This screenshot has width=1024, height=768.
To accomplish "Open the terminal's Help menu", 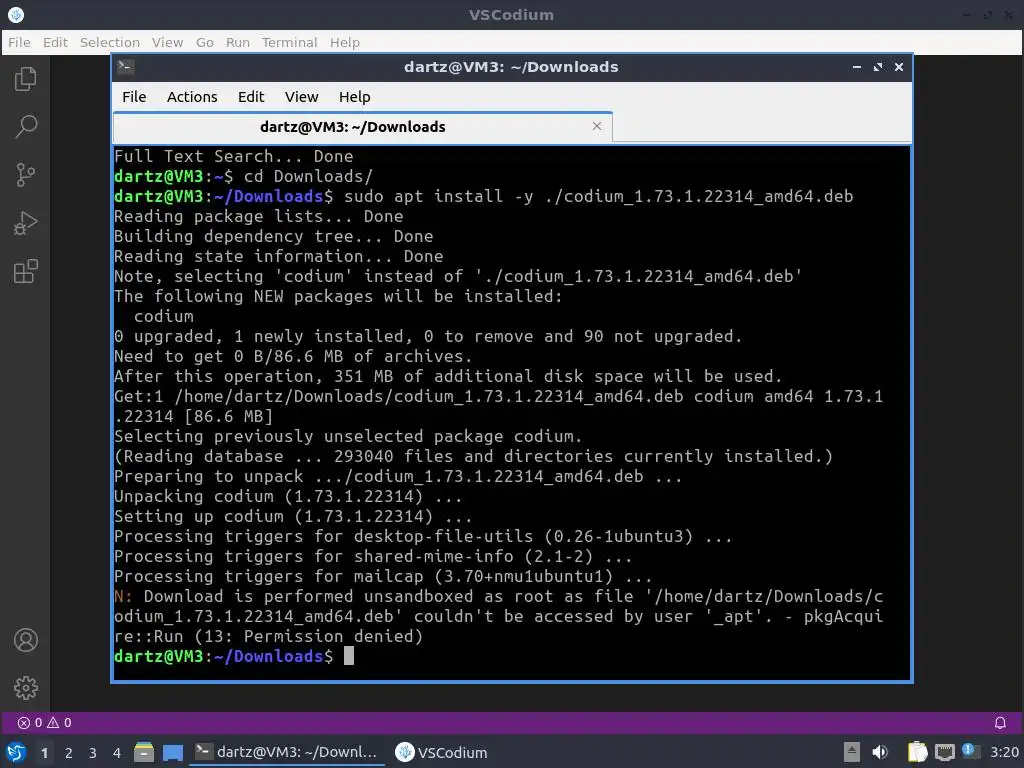I will click(355, 97).
